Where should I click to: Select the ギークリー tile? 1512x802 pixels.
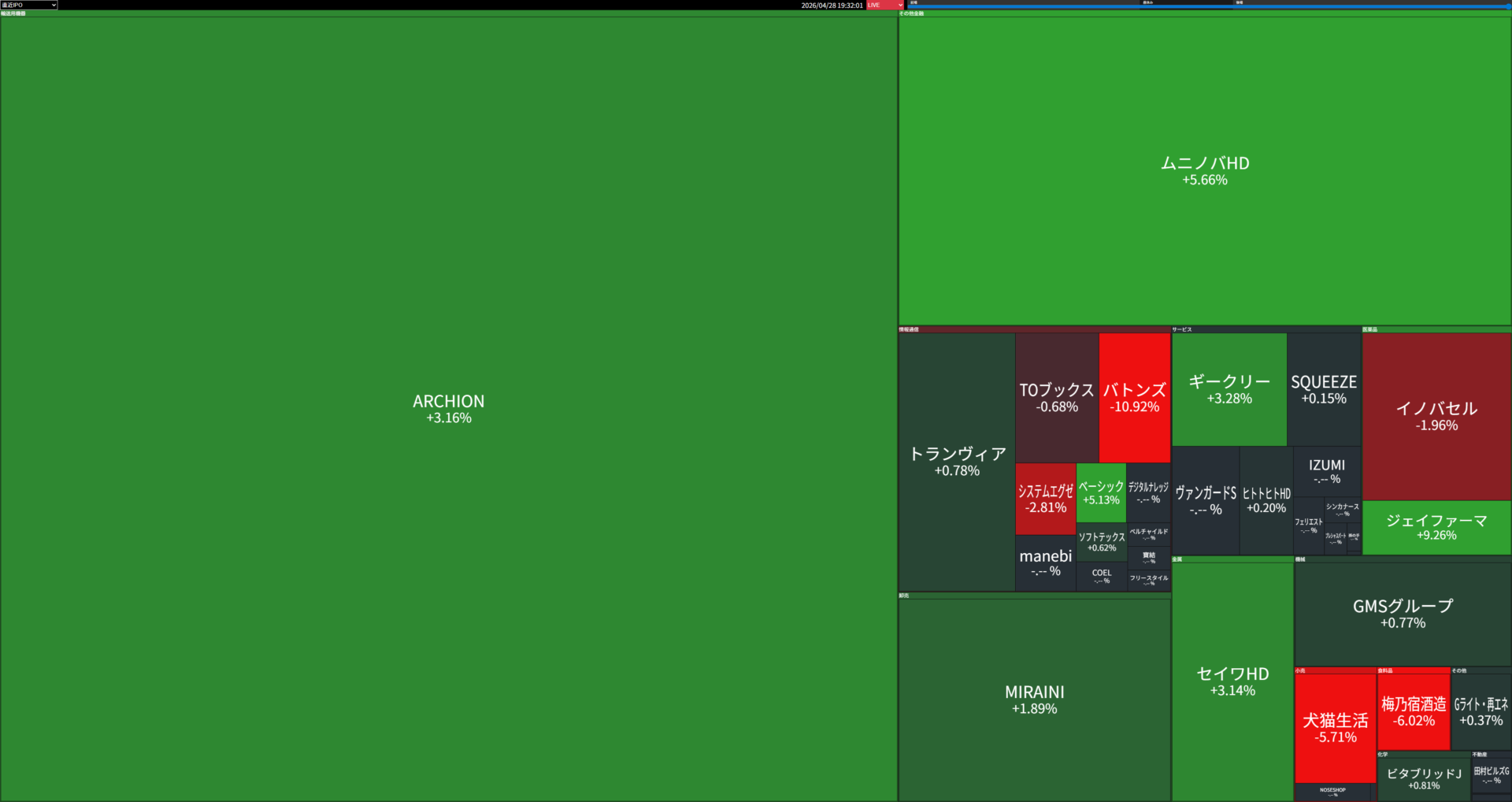point(1228,389)
